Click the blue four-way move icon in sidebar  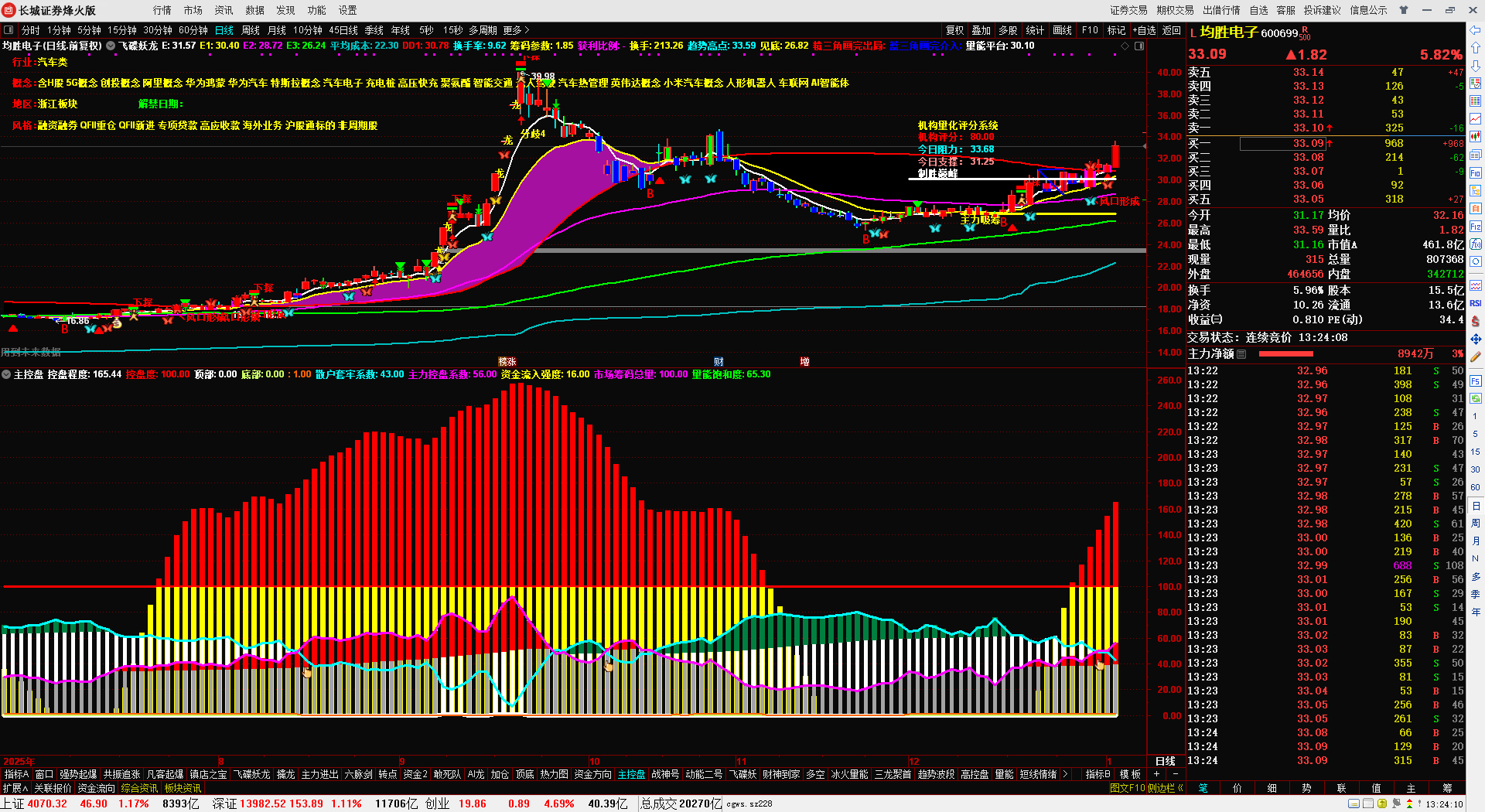coord(1476,339)
